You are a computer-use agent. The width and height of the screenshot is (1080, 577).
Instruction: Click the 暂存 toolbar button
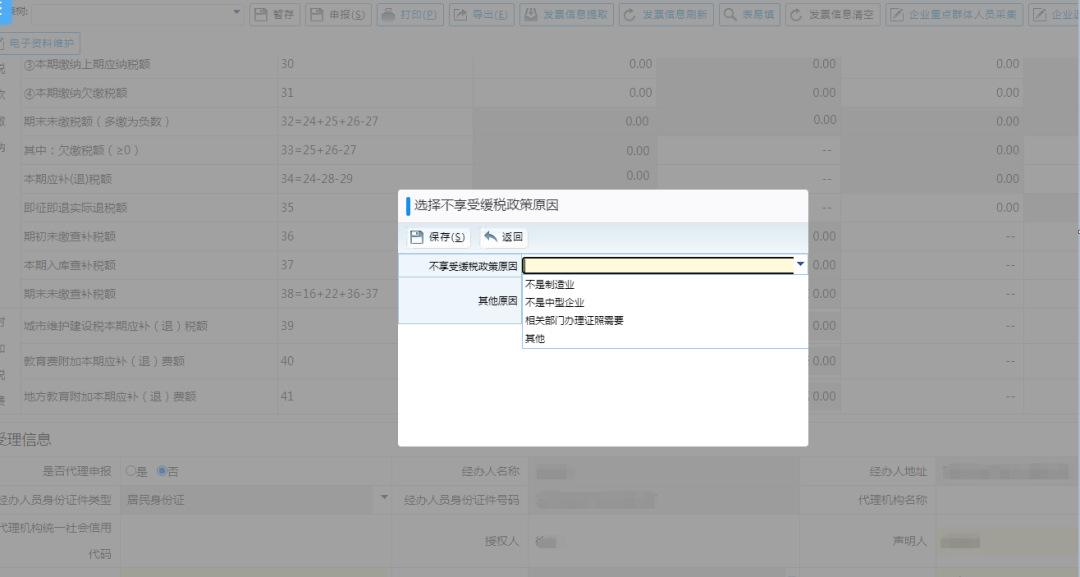coord(274,14)
